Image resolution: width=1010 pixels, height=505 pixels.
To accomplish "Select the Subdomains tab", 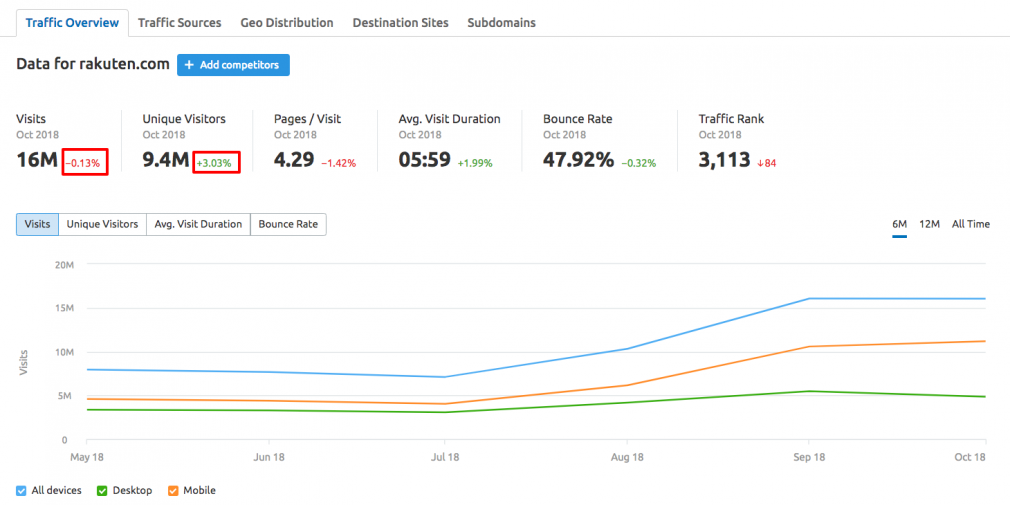I will point(502,23).
